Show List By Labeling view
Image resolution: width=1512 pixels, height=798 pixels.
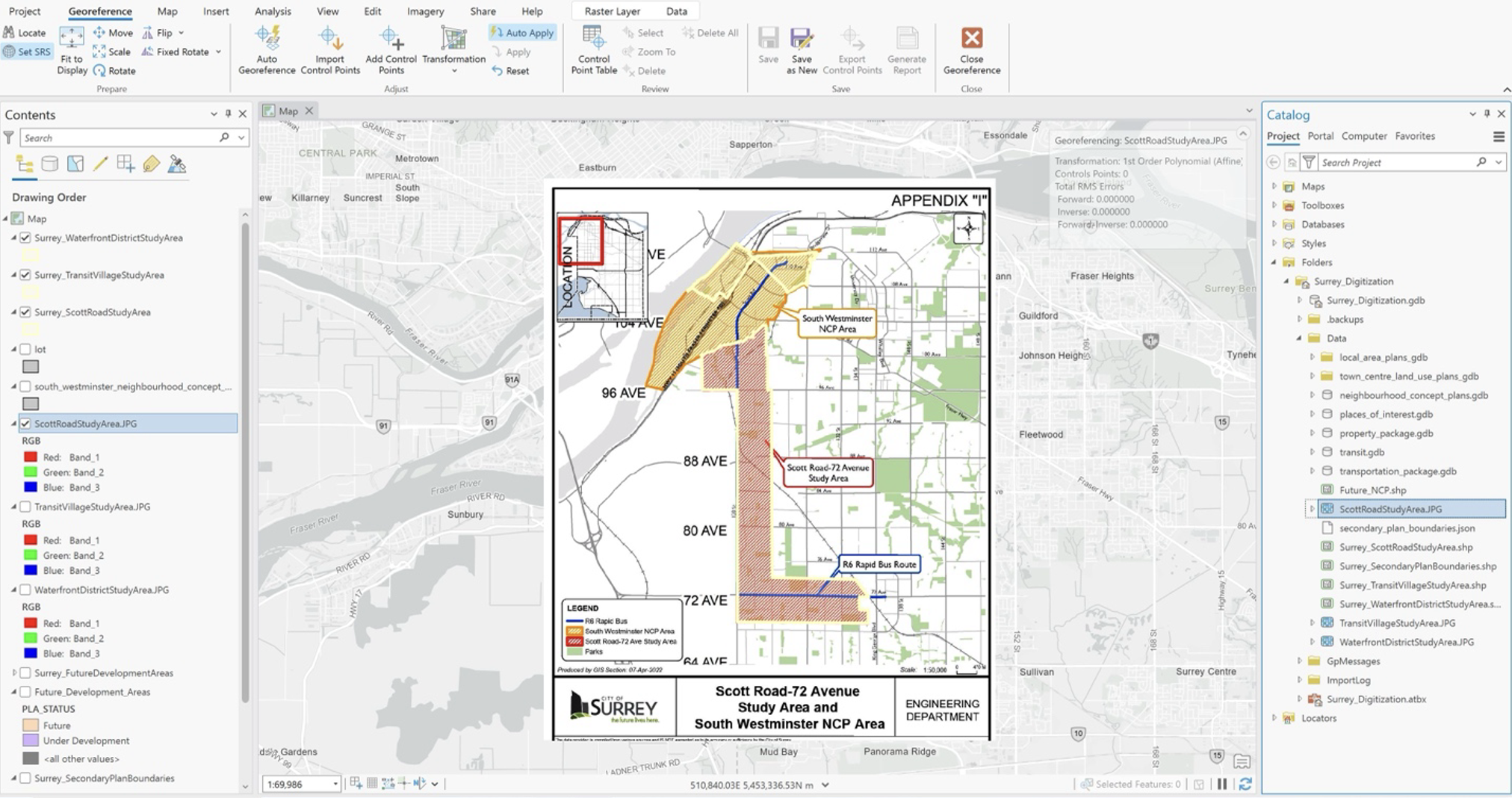pyautogui.click(x=151, y=164)
